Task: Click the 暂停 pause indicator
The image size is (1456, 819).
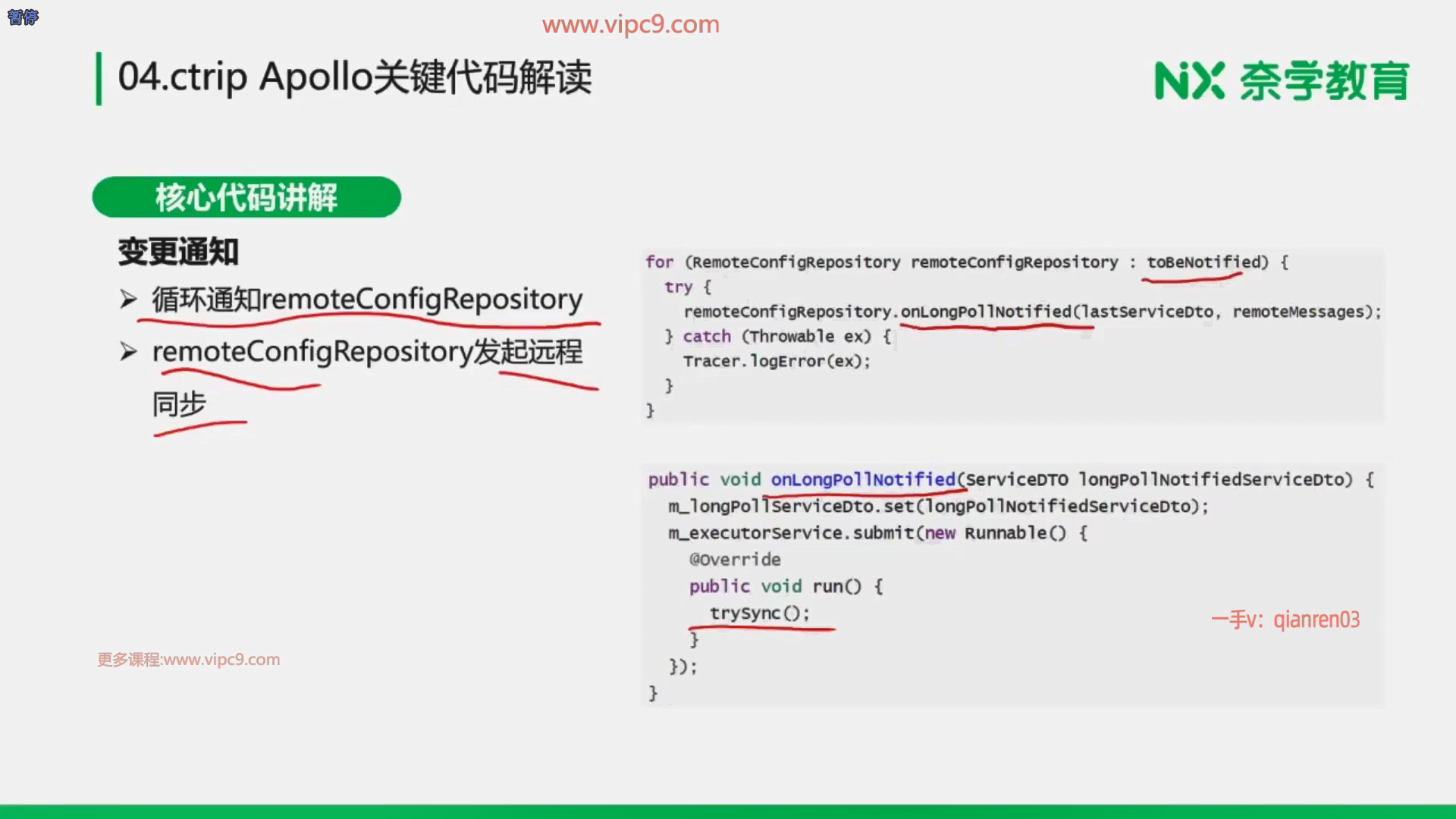Action: 23,17
